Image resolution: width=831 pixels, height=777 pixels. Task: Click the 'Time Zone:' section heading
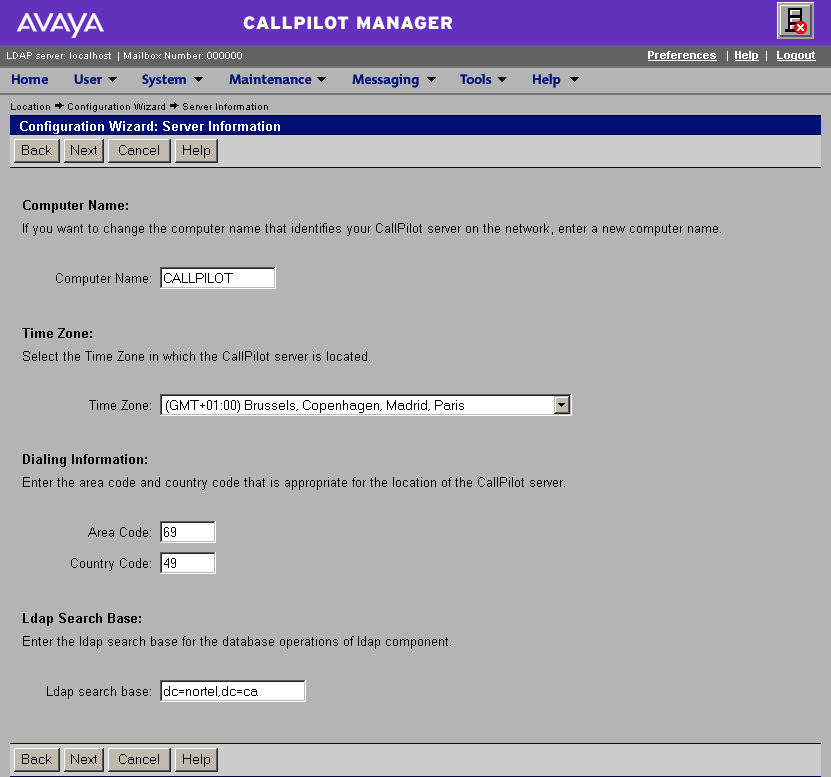point(57,333)
